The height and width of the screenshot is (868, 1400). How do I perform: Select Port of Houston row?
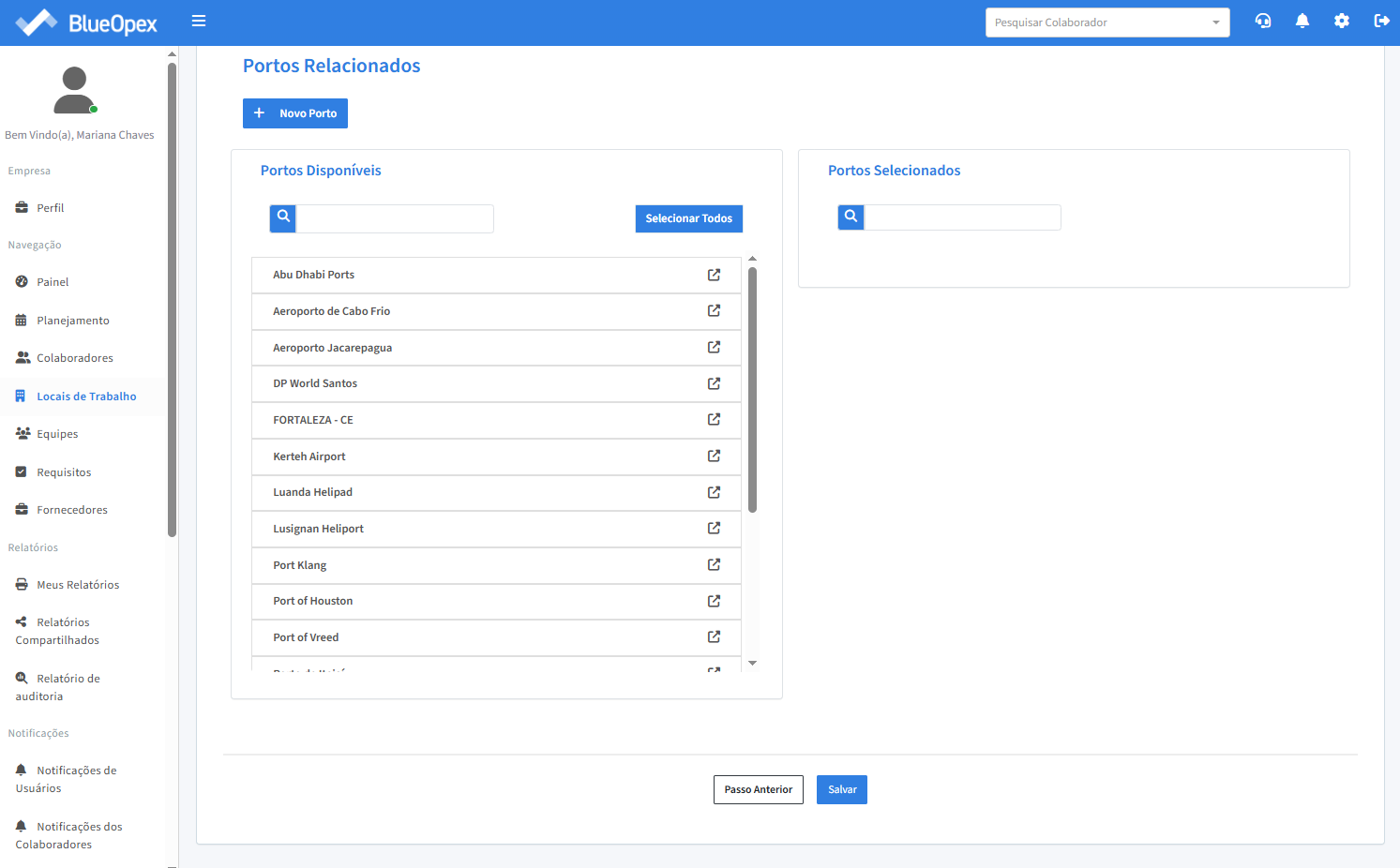496,601
